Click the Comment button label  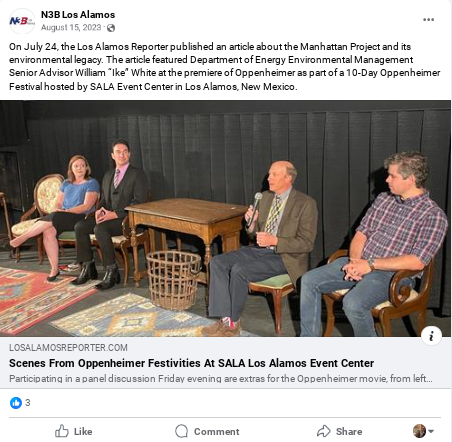(x=217, y=431)
